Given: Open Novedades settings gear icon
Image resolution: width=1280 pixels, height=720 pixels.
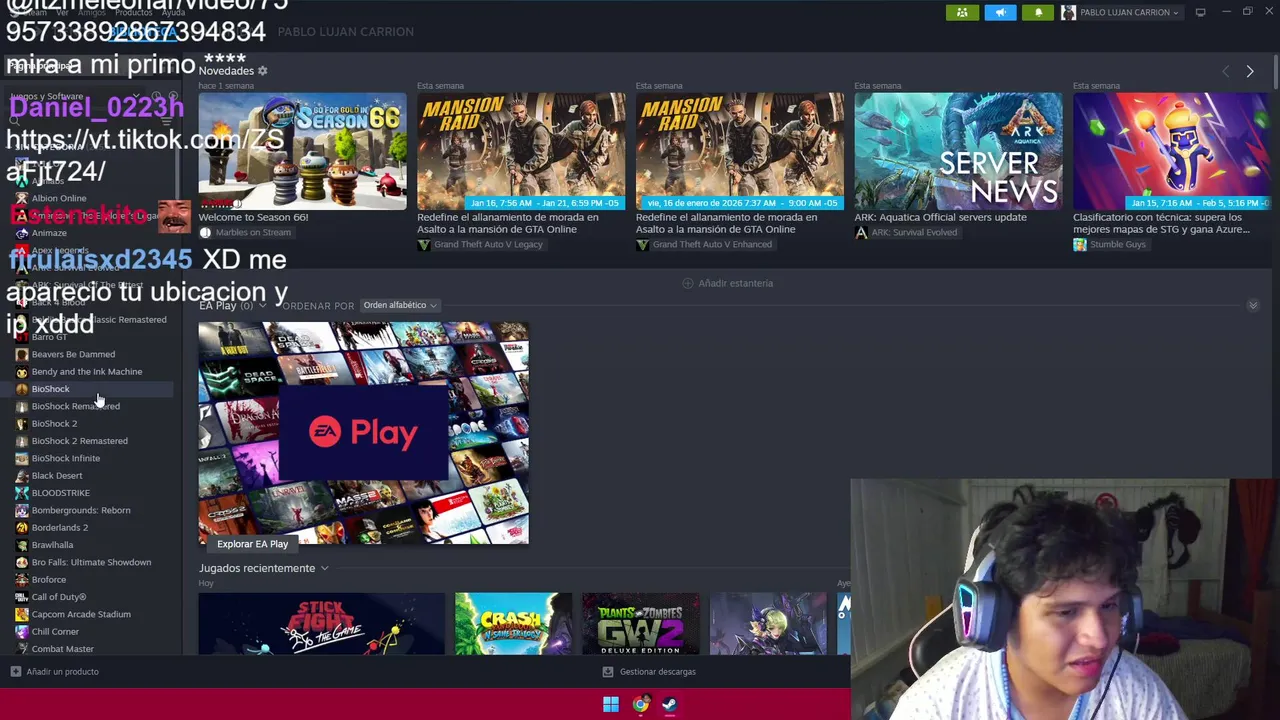Looking at the screenshot, I should [263, 71].
